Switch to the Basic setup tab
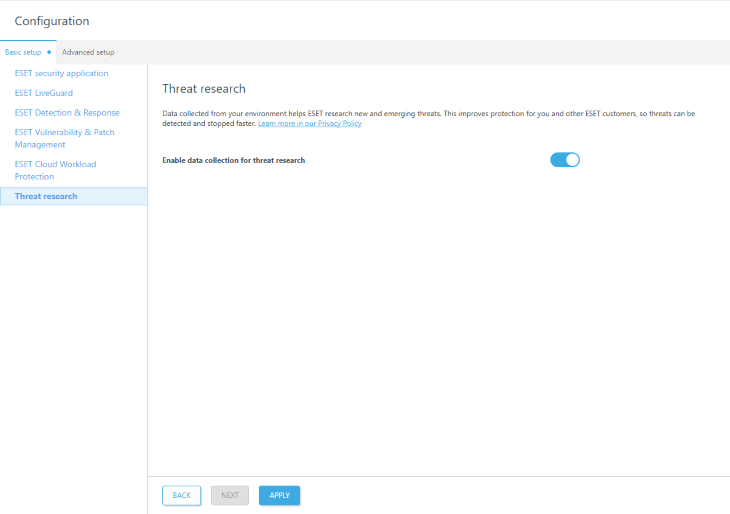Image resolution: width=730 pixels, height=514 pixels. click(x=28, y=52)
